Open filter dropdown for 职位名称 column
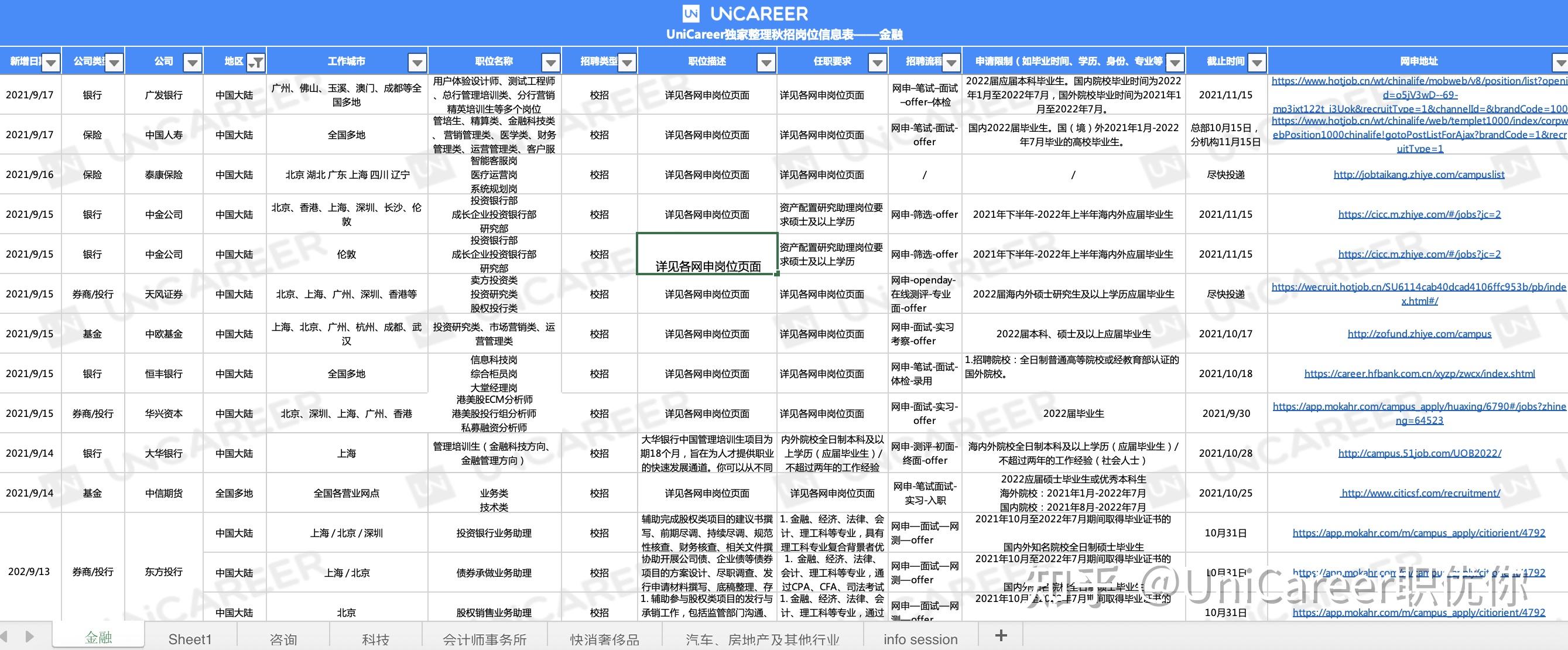1568x650 pixels. pyautogui.click(x=551, y=62)
